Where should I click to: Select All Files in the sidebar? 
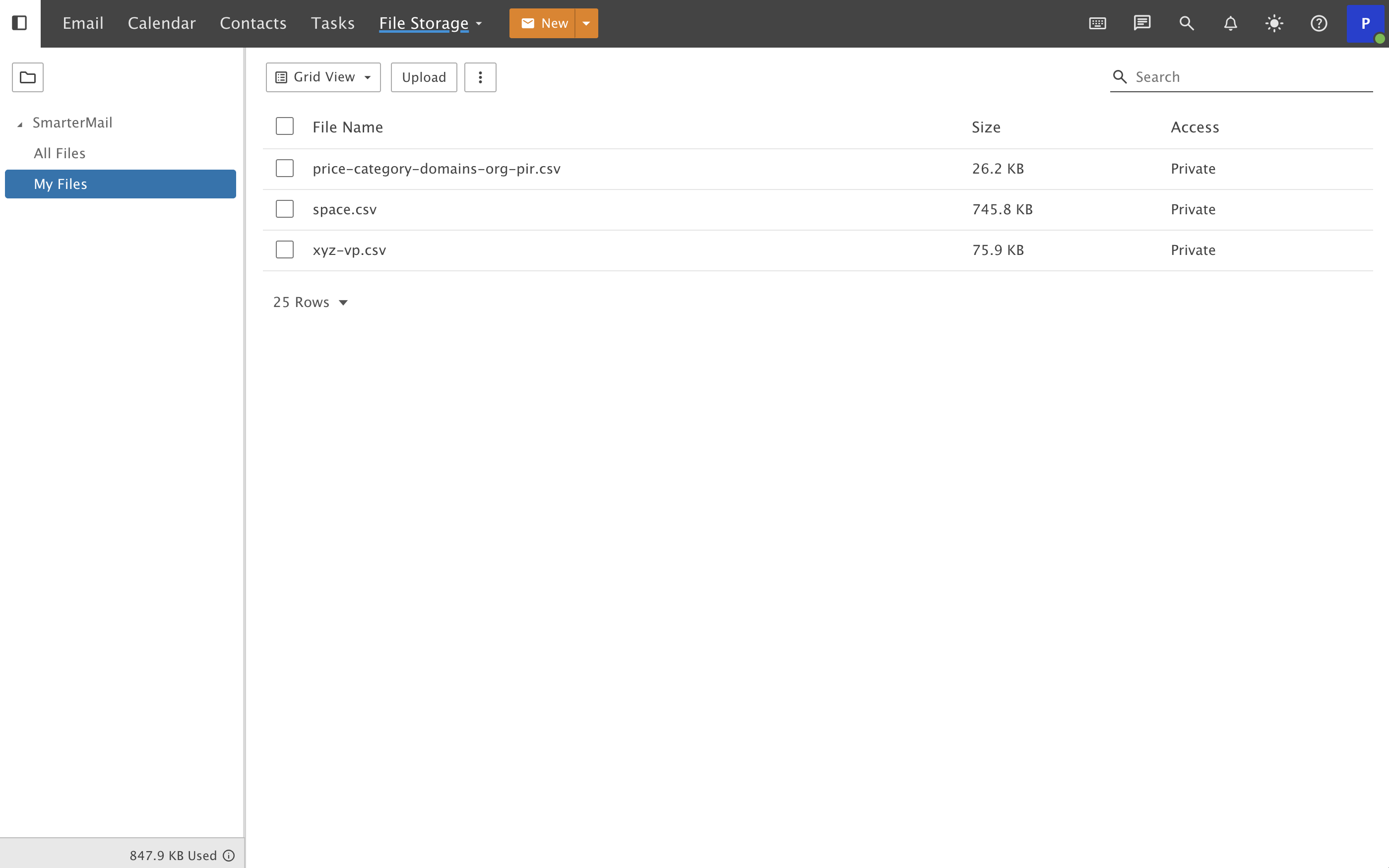click(x=60, y=153)
